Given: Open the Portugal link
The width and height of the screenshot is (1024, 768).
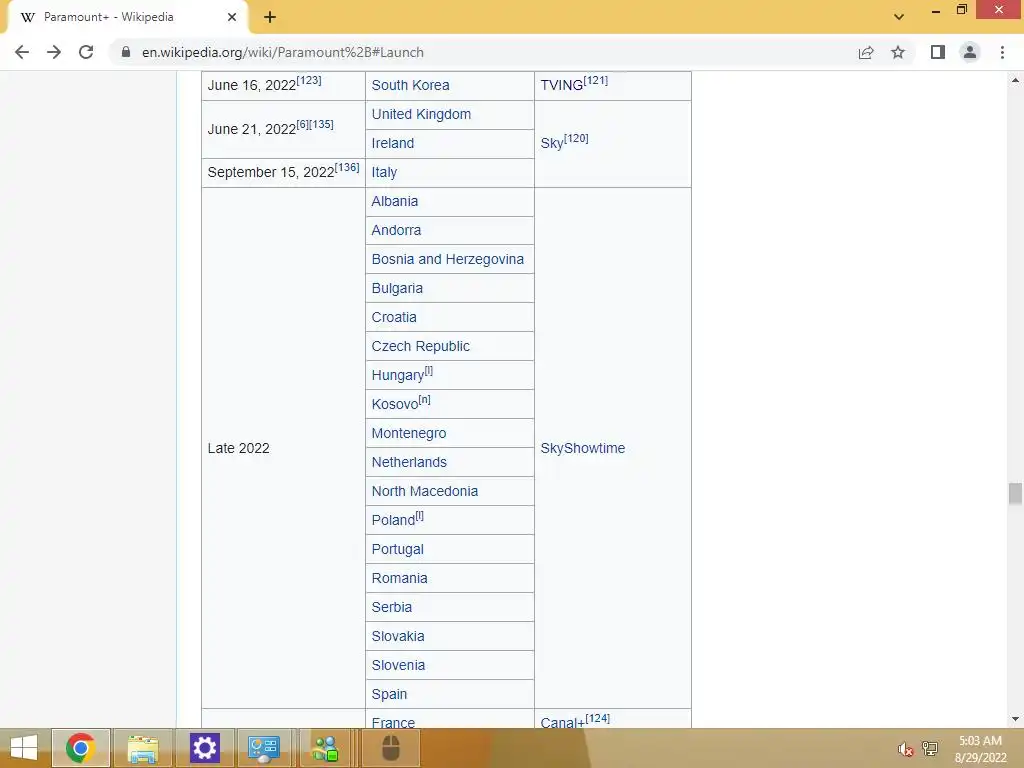Looking at the screenshot, I should click(398, 549).
